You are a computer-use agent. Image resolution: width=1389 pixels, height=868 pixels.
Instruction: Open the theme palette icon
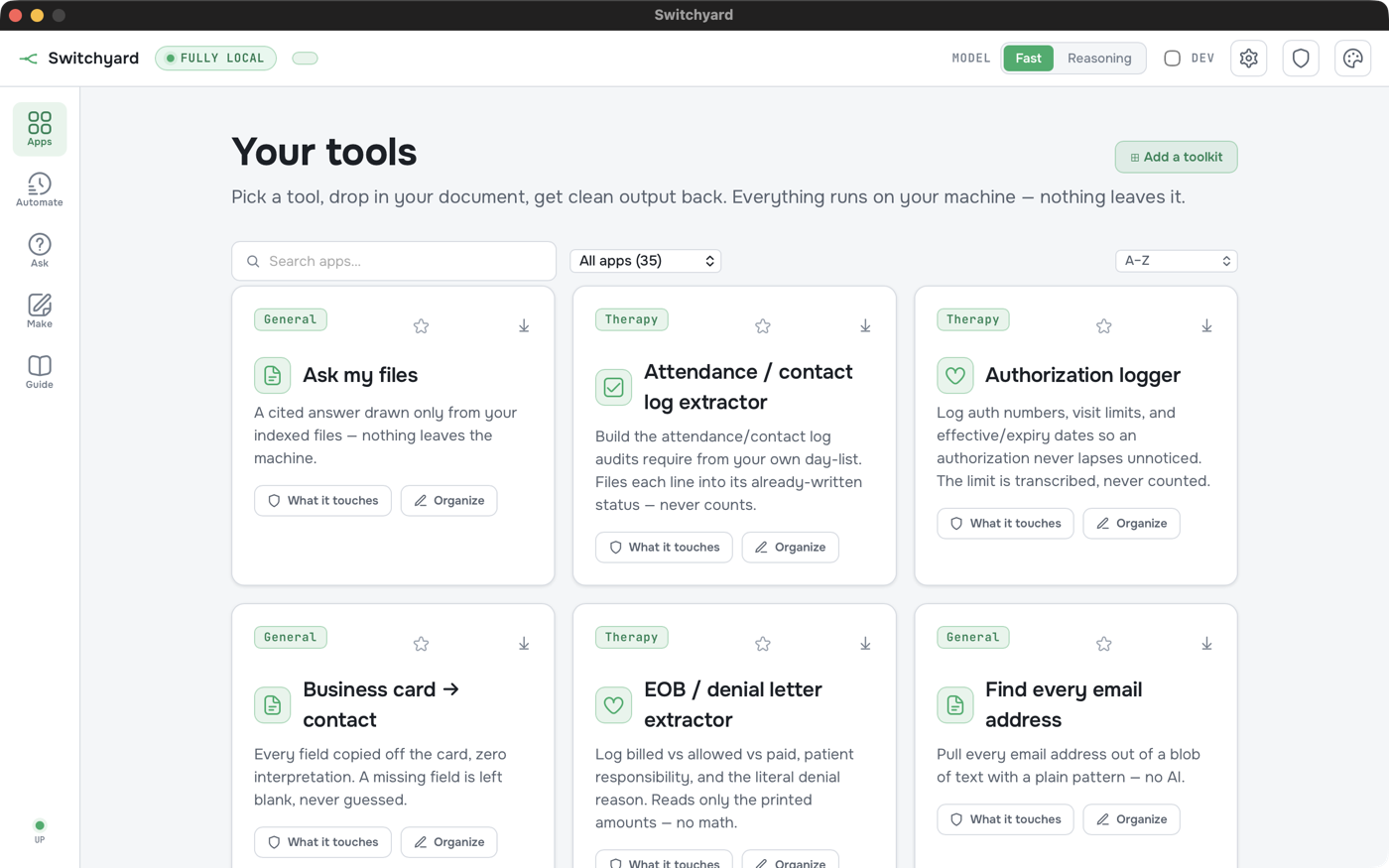(1352, 59)
